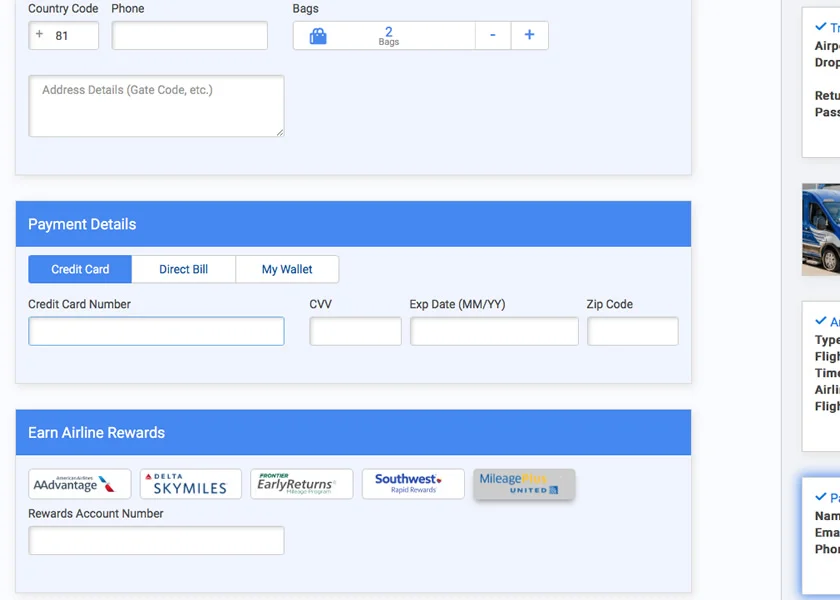Click the '2 Bags' count display
The image size is (840, 600).
pyautogui.click(x=388, y=36)
